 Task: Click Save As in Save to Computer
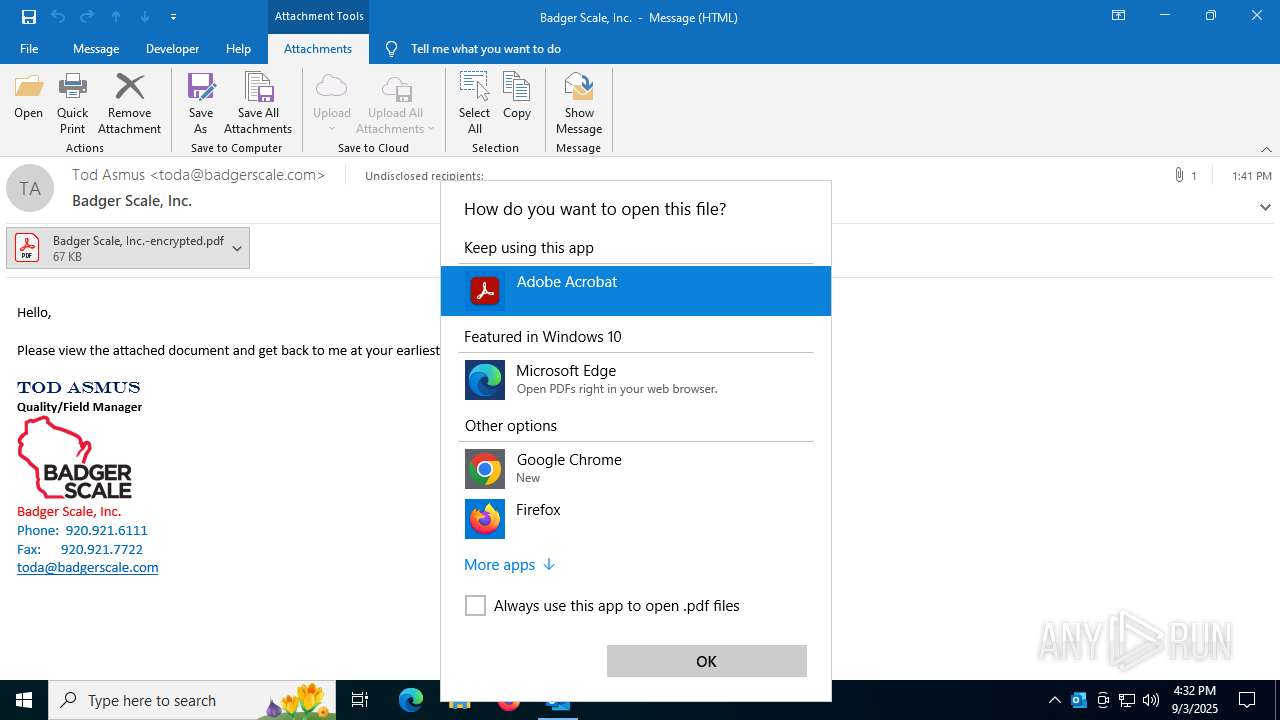click(201, 103)
